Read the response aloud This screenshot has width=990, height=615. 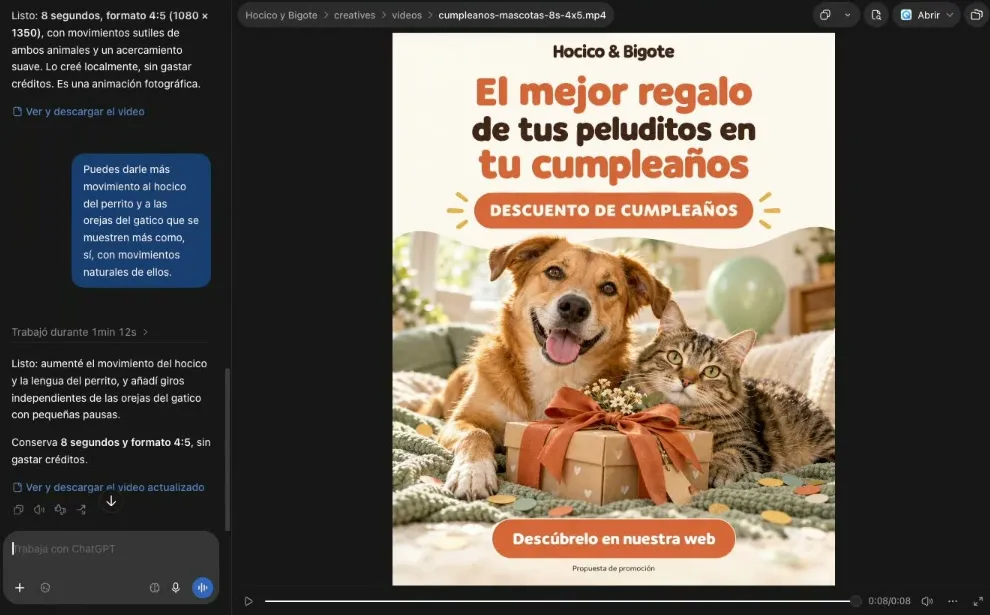click(39, 510)
